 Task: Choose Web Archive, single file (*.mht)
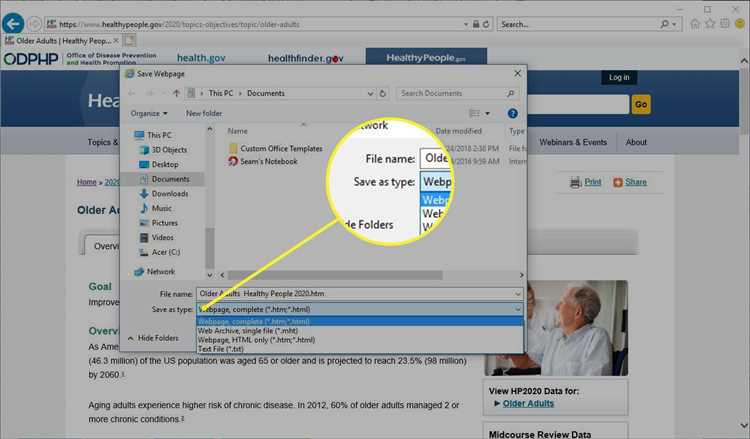(x=360, y=330)
